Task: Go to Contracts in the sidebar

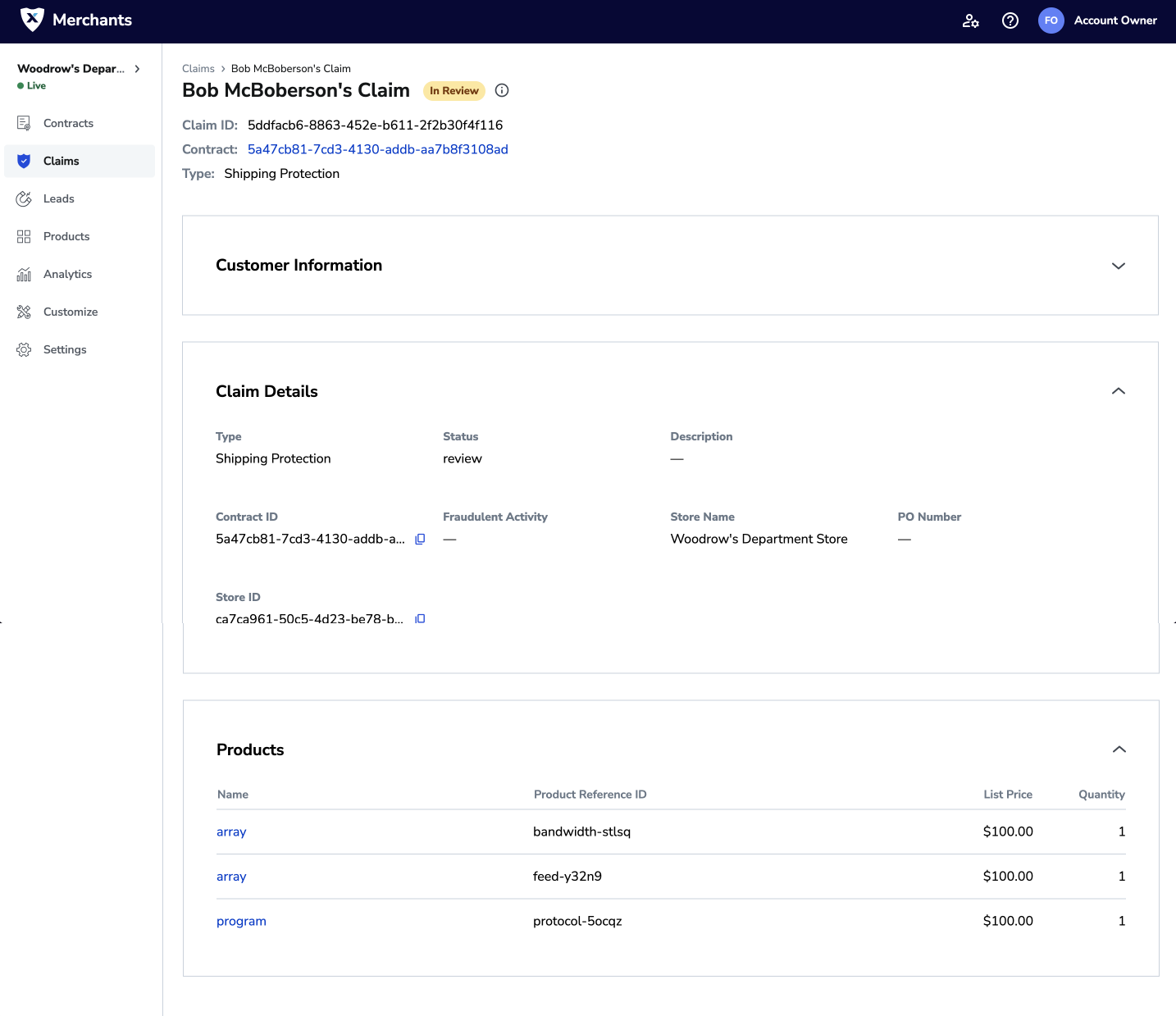Action: [x=68, y=123]
